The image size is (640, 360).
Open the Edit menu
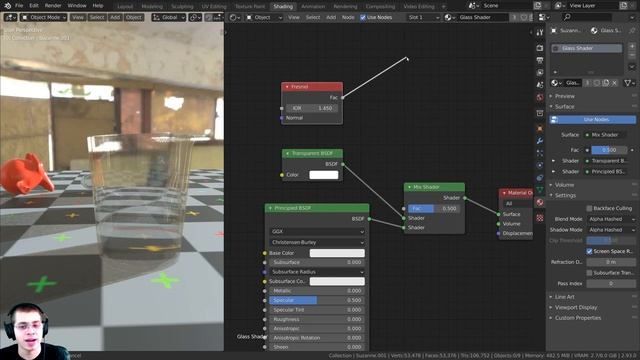click(x=34, y=6)
